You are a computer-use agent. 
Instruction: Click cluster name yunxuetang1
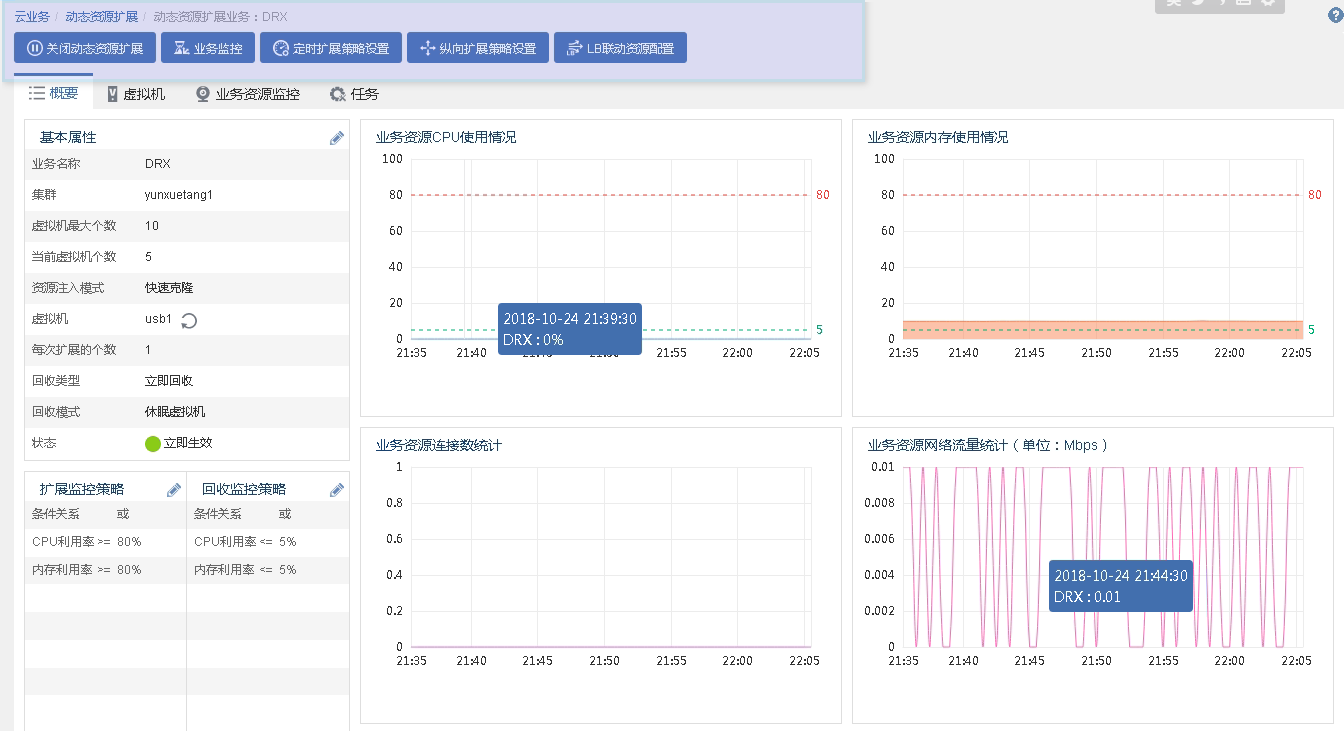[x=179, y=195]
